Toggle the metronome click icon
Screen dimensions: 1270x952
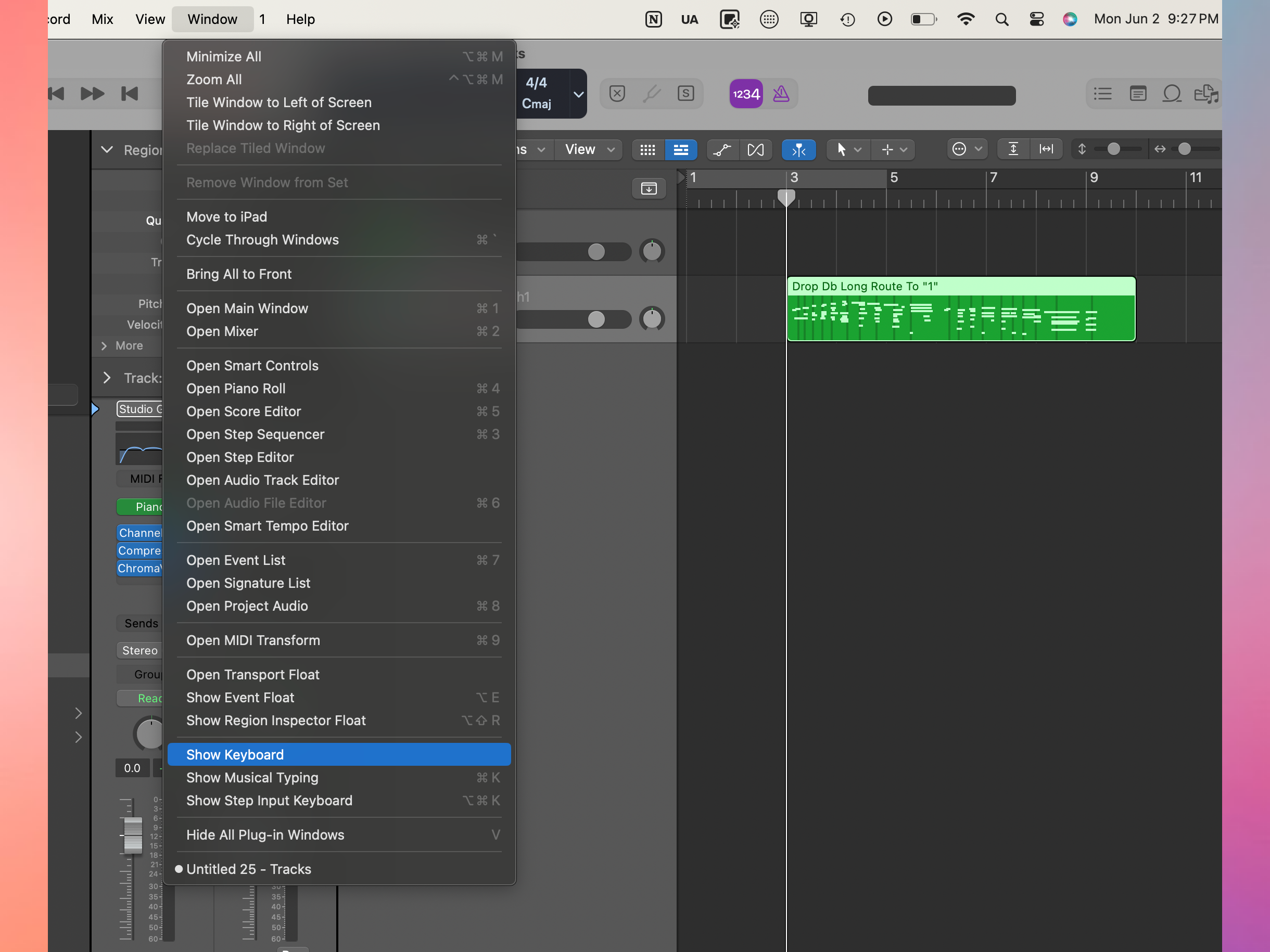pos(781,94)
